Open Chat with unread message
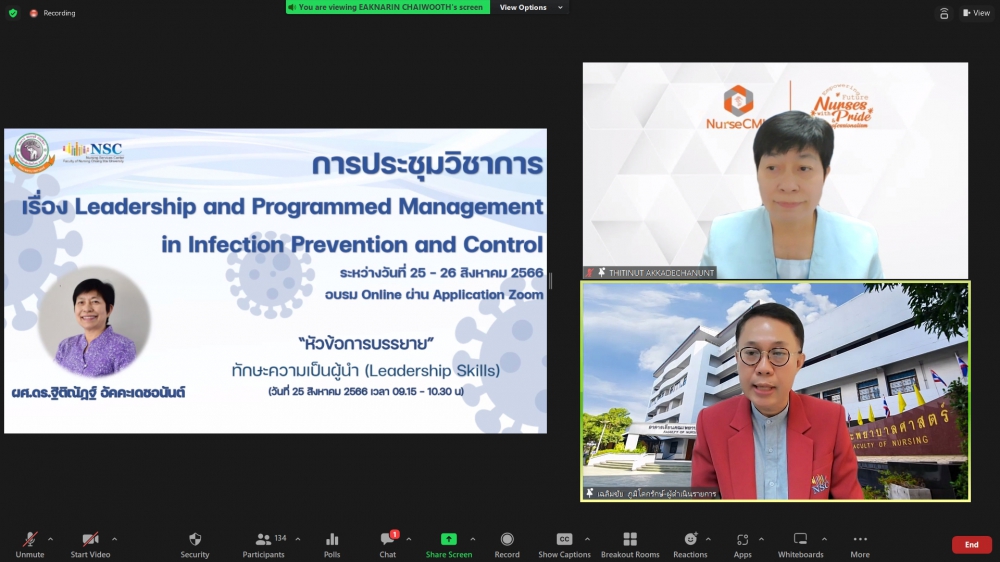Viewport: 1000px width, 562px height. 387,544
